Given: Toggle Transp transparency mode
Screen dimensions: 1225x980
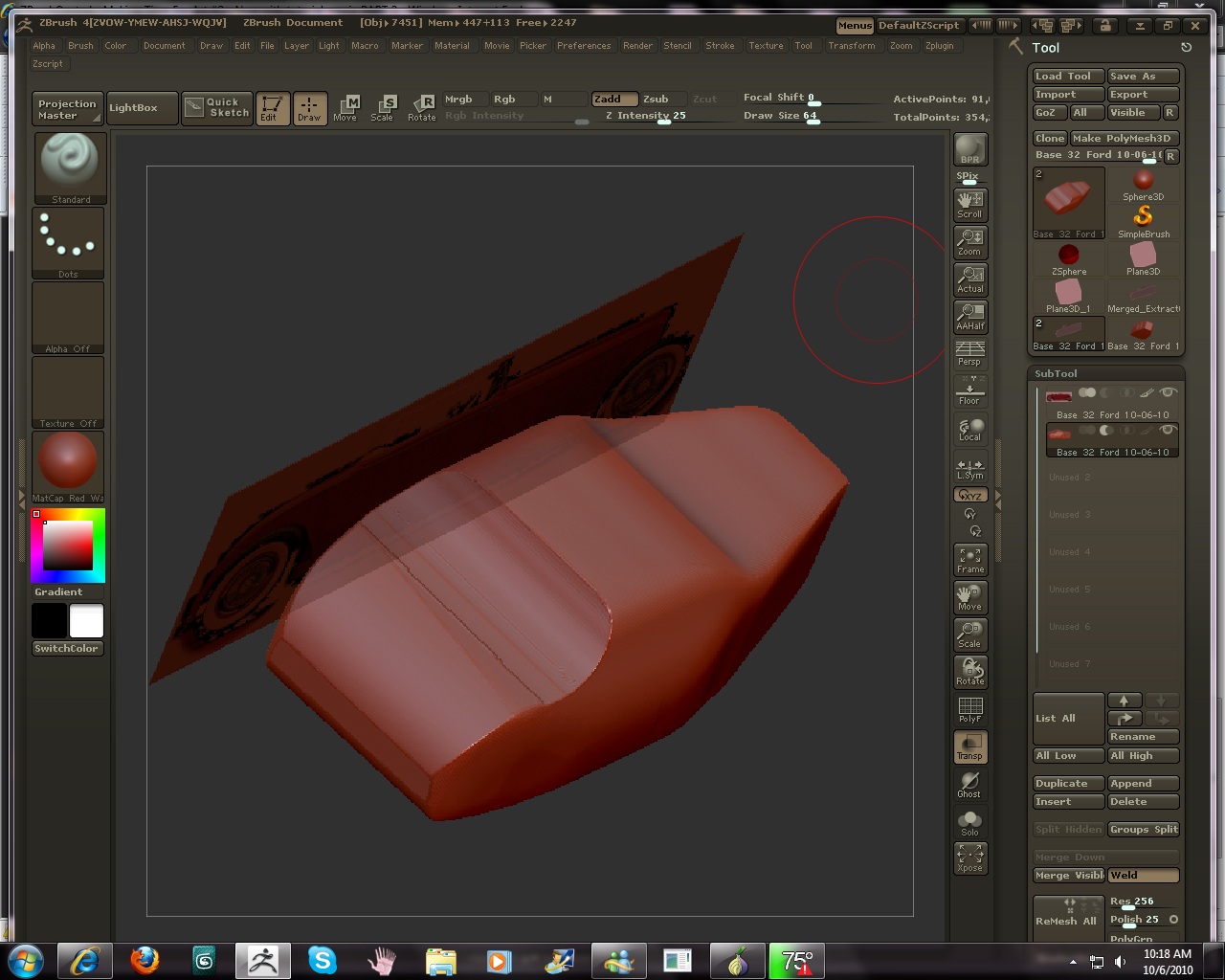Looking at the screenshot, I should click(x=970, y=746).
